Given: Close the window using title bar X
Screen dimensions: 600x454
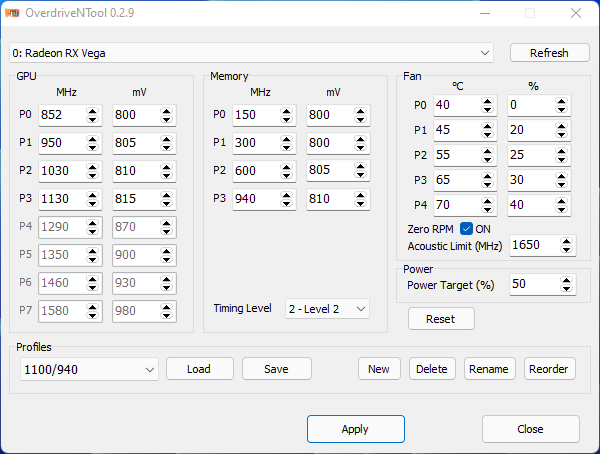Looking at the screenshot, I should click(576, 13).
